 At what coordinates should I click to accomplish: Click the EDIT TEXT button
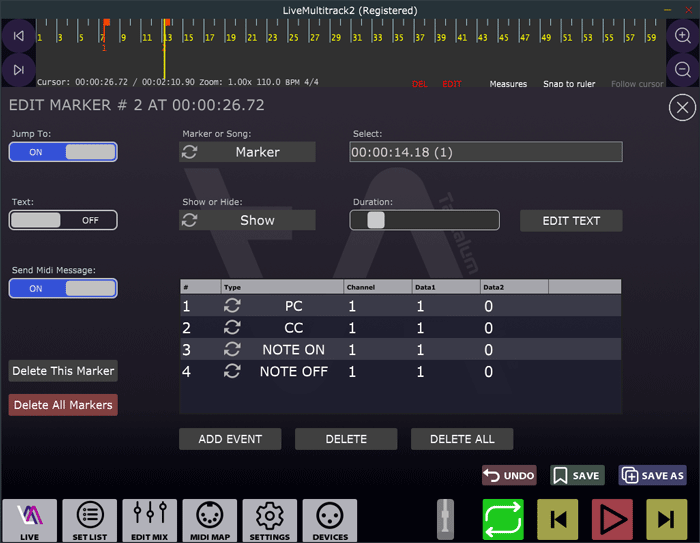[x=571, y=221]
